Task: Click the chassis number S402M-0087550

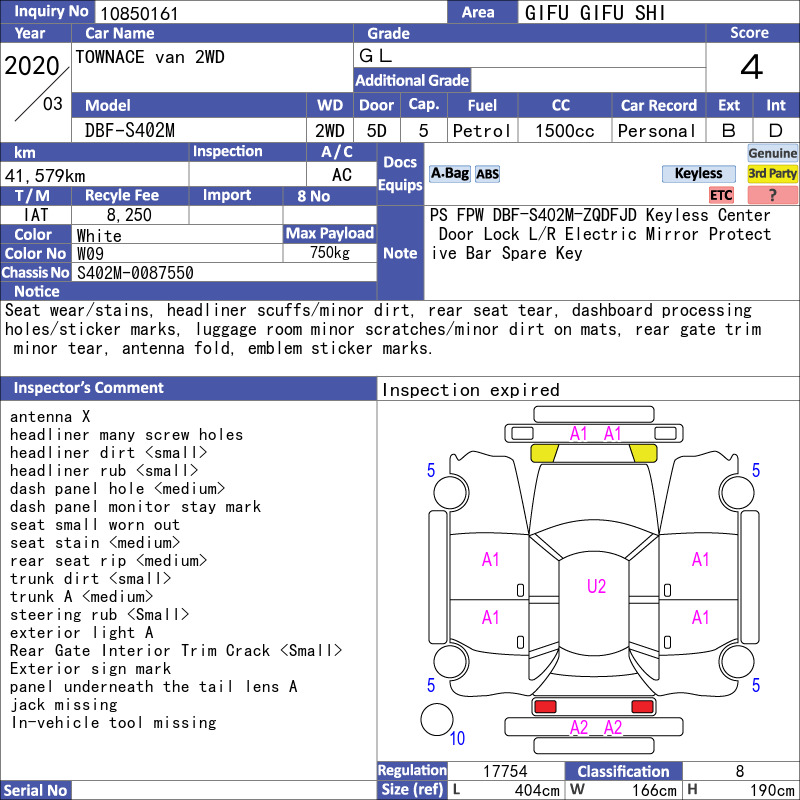Action: click(135, 272)
